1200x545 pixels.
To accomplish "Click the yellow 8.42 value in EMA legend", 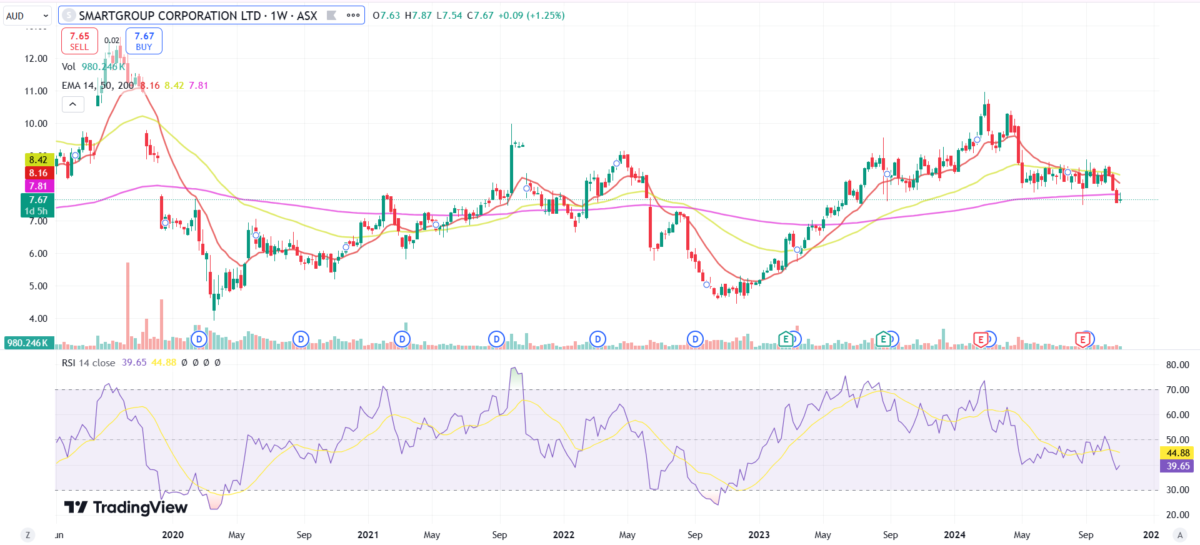I will (x=172, y=86).
